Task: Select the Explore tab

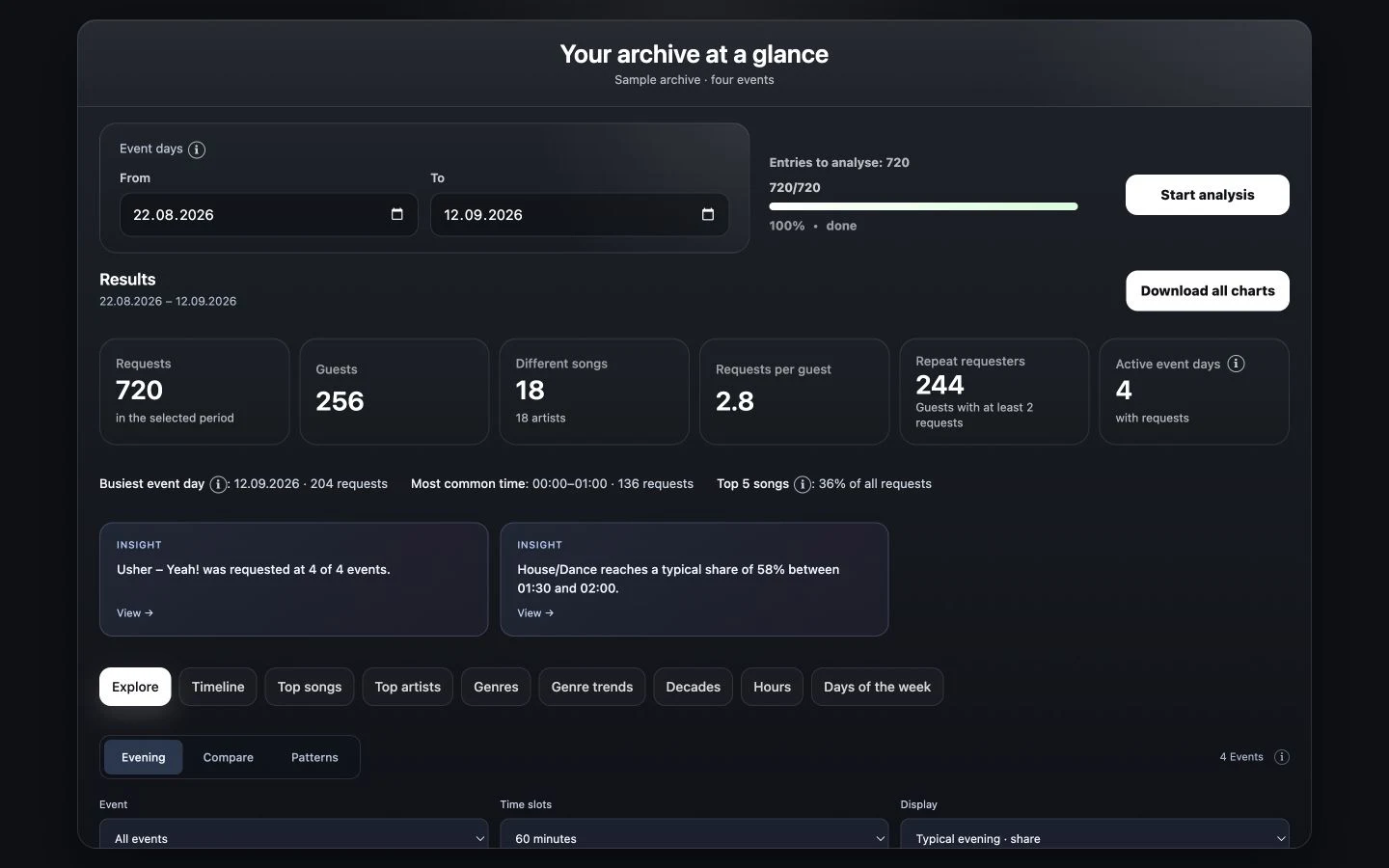Action: click(x=135, y=687)
